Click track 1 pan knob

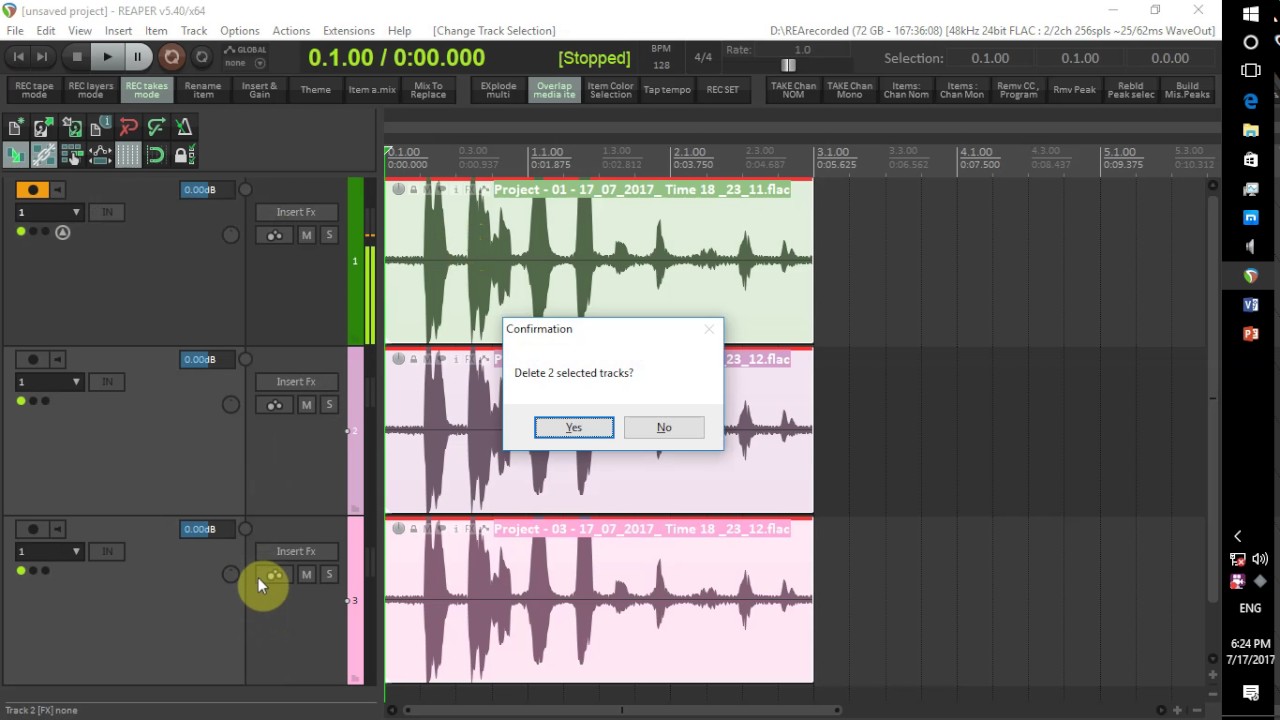coord(231,235)
